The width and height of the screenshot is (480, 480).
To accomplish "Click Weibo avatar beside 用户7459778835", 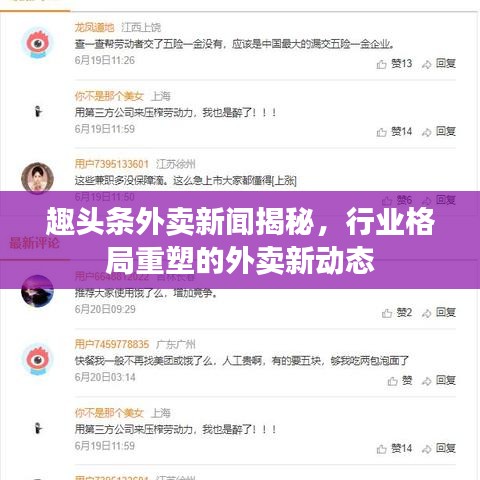I will (x=37, y=360).
